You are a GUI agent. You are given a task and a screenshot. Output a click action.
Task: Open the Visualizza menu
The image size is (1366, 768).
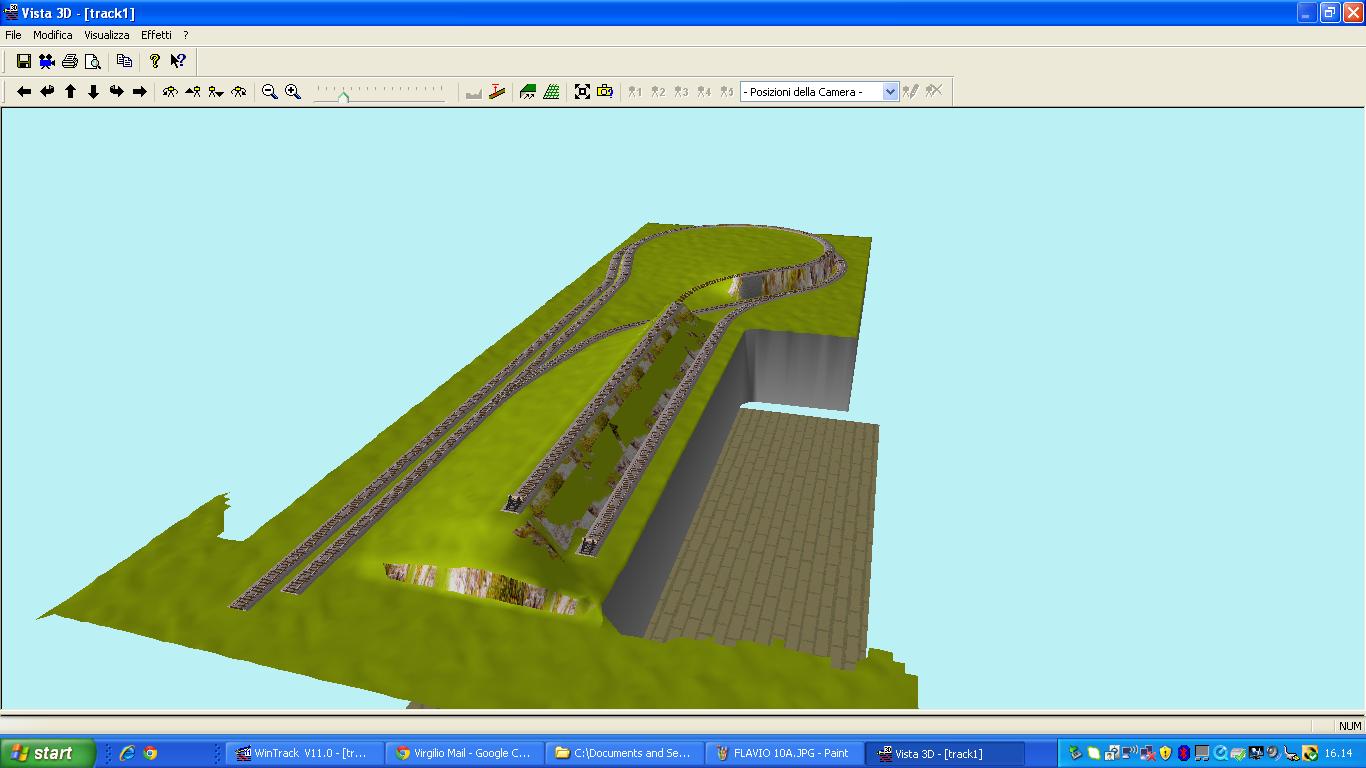[x=107, y=35]
